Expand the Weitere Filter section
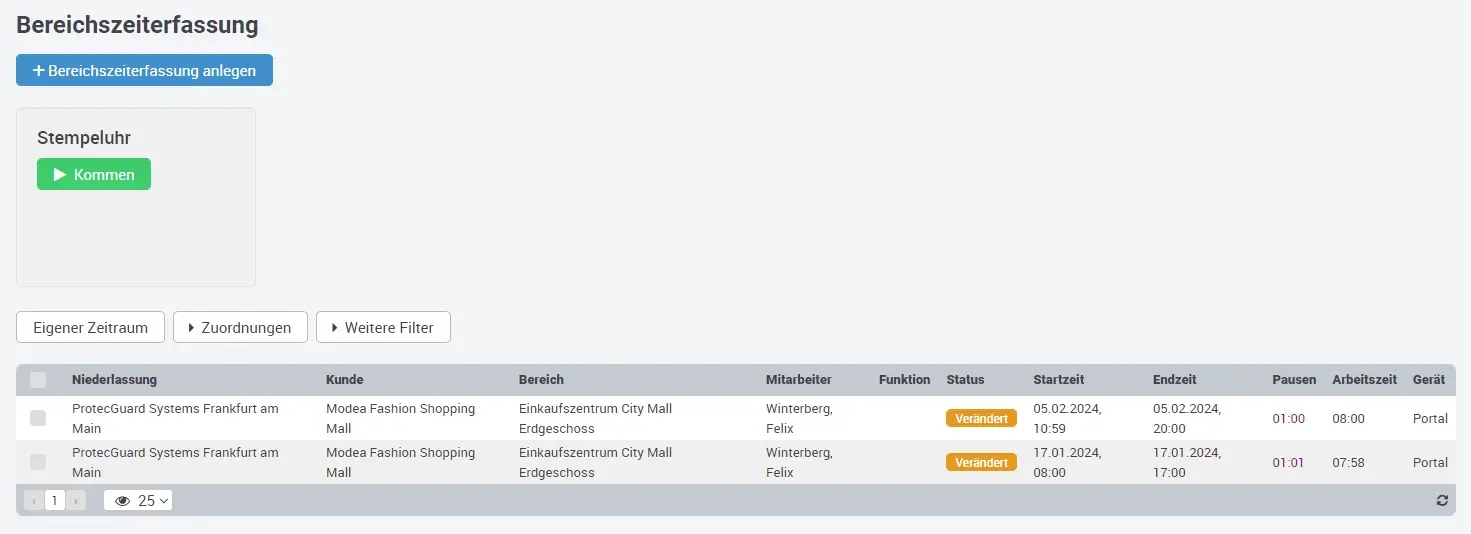 tap(383, 327)
